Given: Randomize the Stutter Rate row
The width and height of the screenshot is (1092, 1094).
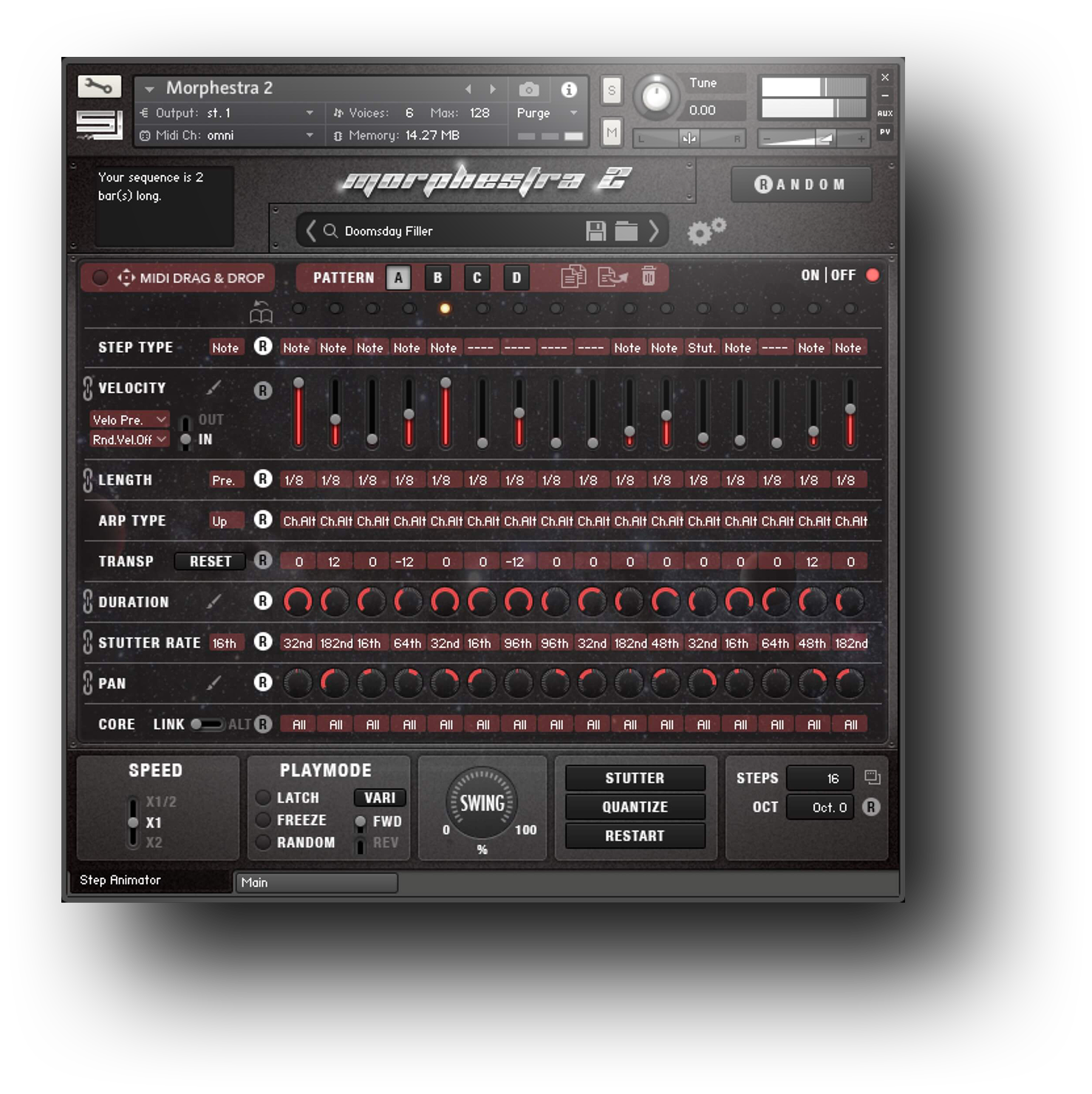Looking at the screenshot, I should (x=263, y=641).
